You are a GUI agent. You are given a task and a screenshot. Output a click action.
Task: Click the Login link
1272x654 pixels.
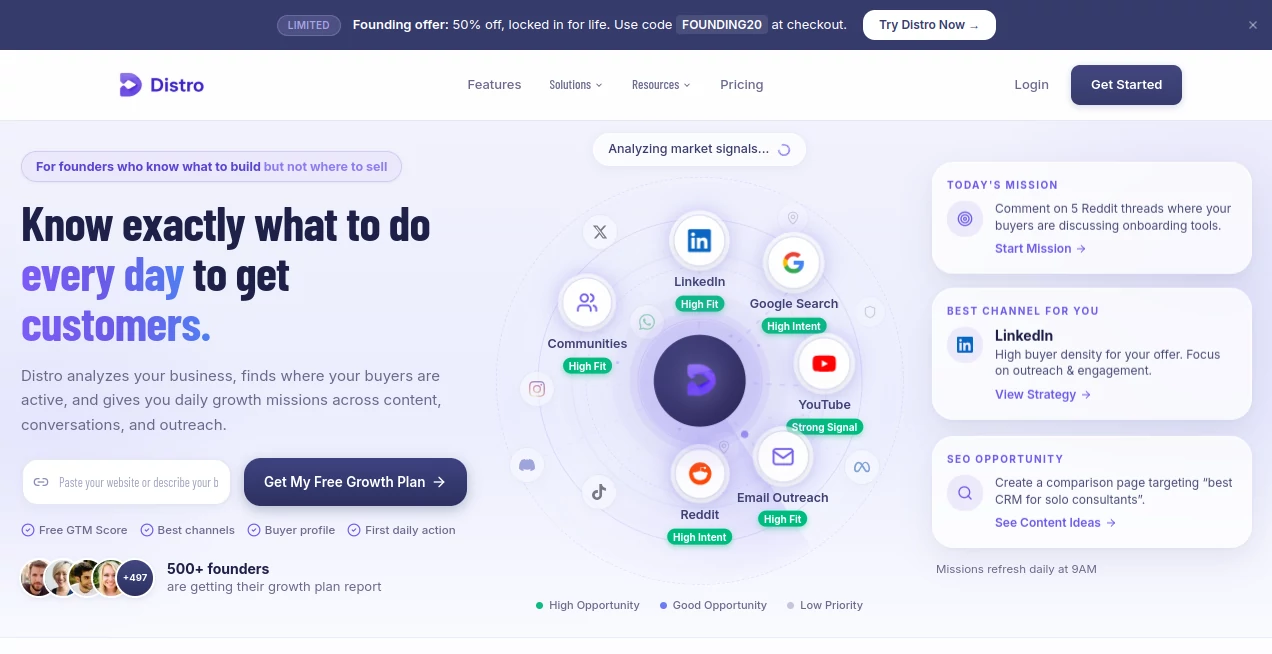click(x=1031, y=85)
